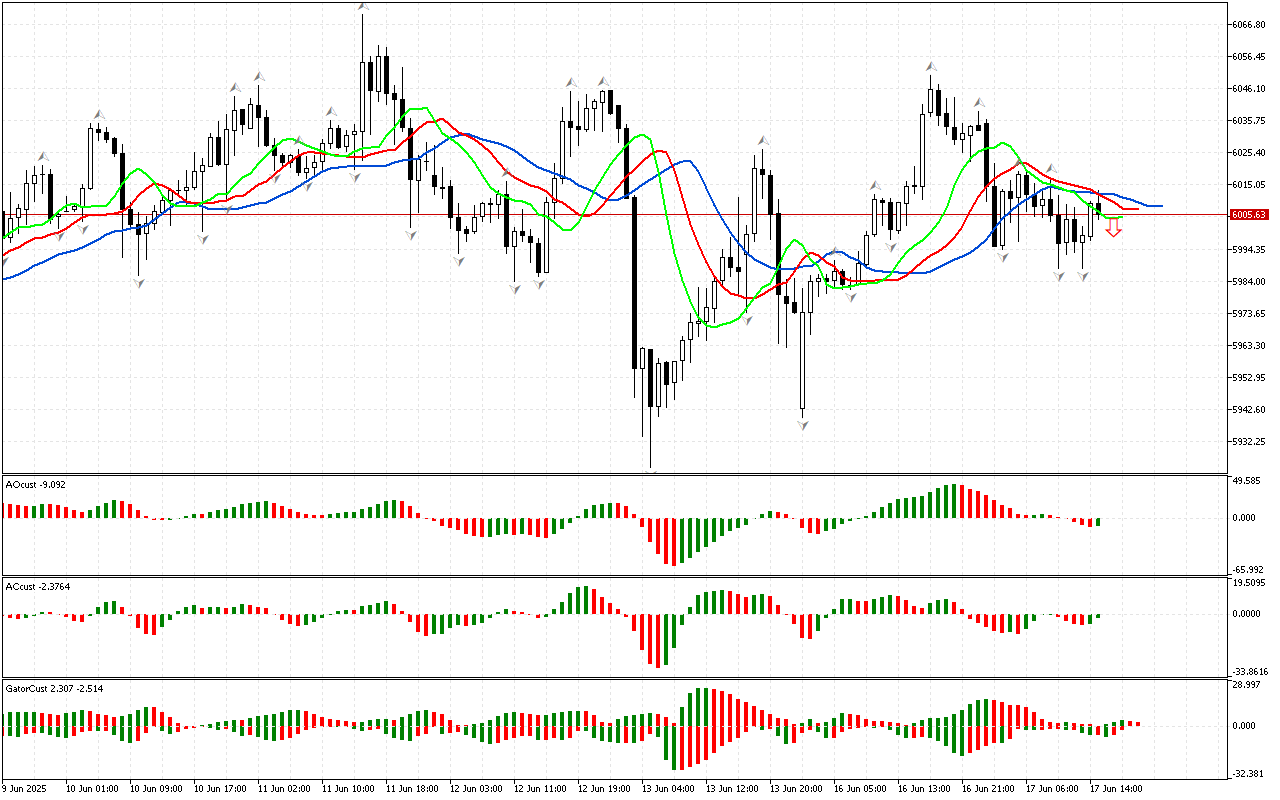Screen dimensions: 1280x800
Task: Click the down fractal arrow under the 10 Jun 09:00 low
Action: pyautogui.click(x=138, y=284)
